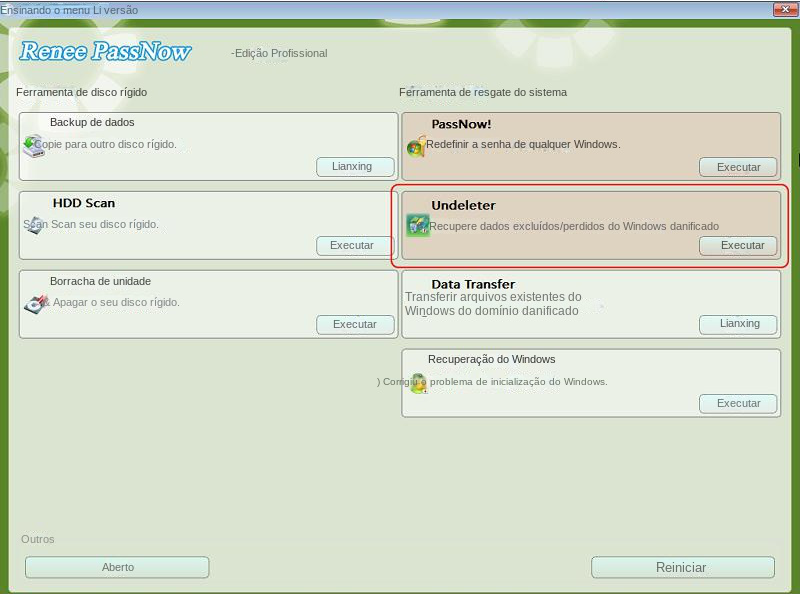Select the Borracha de unidade title

click(x=101, y=281)
